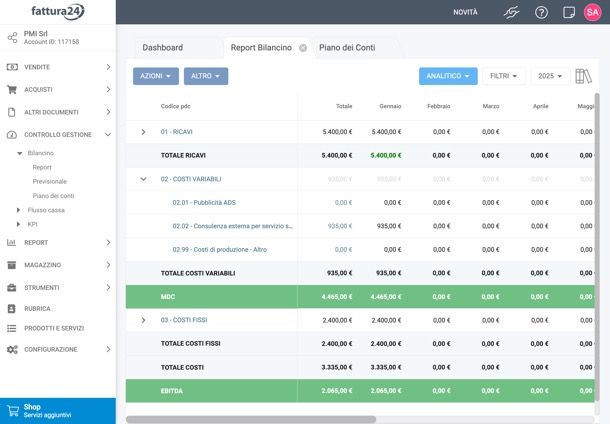The height and width of the screenshot is (424, 610).
Task: Expand the Magazzino menu arrow
Action: click(x=108, y=265)
